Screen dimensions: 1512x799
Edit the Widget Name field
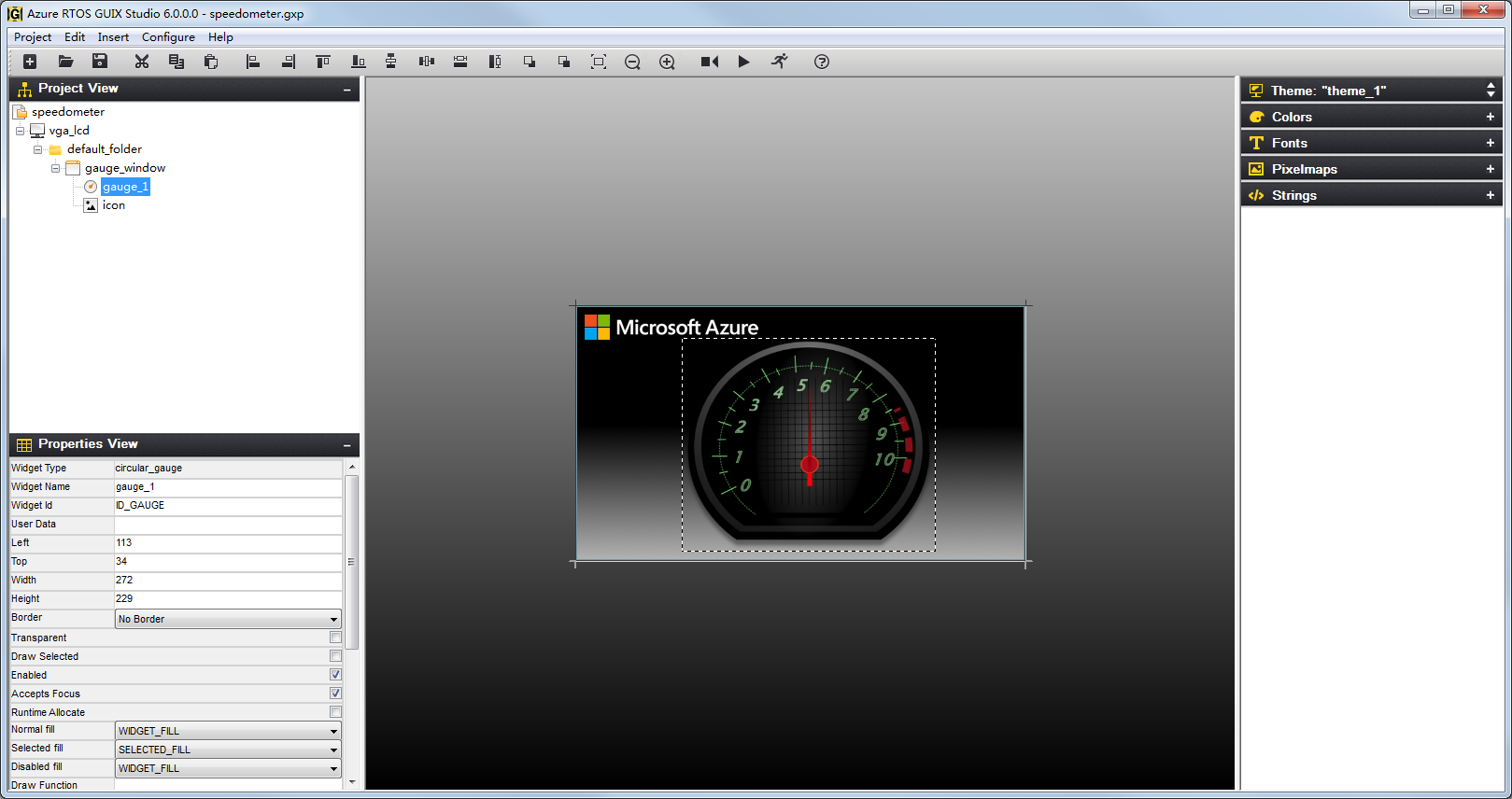[228, 486]
